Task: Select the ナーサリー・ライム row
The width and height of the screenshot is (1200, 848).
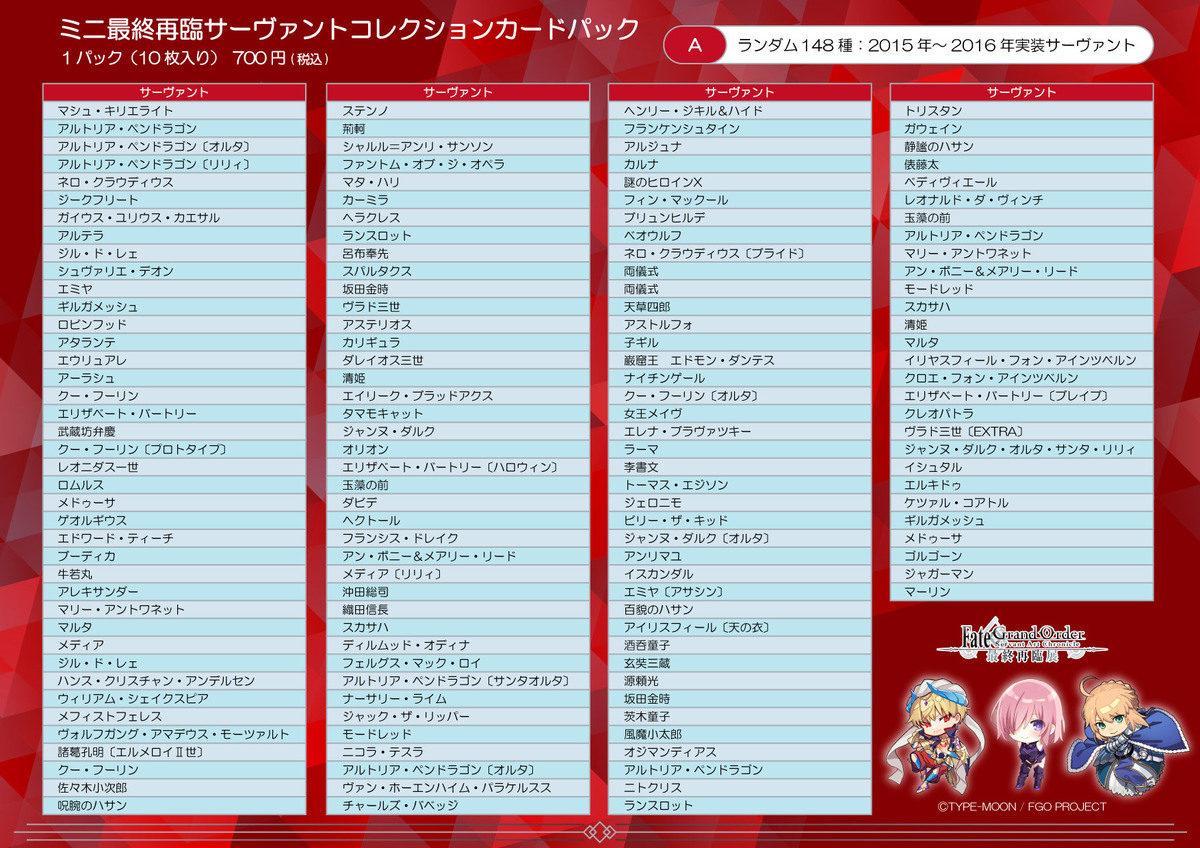Action: (457, 699)
